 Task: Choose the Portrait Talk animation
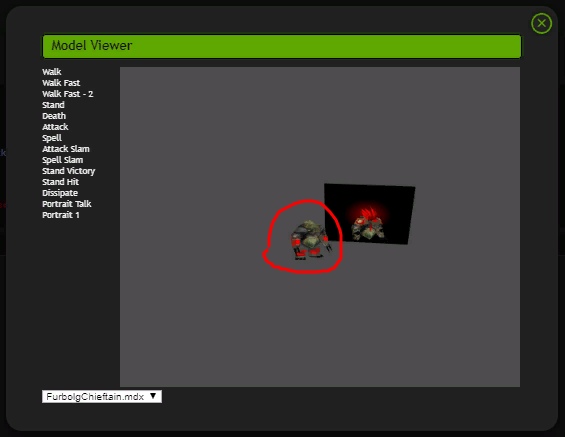click(67, 204)
